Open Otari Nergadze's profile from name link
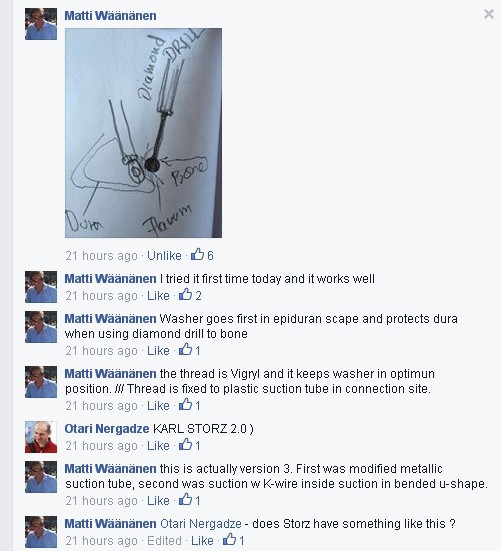This screenshot has height=551, width=501. (x=107, y=429)
